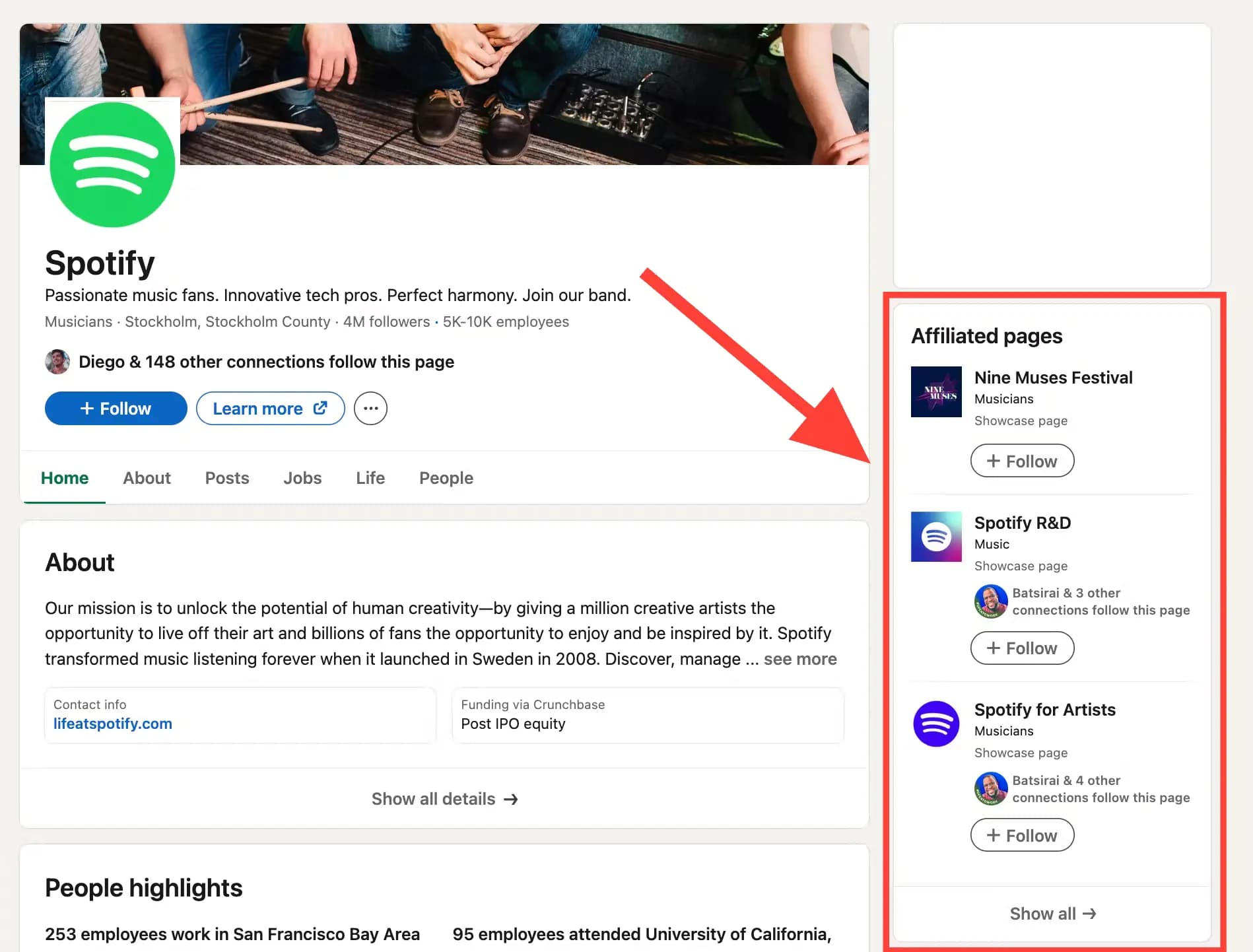Open Show all details

444,799
